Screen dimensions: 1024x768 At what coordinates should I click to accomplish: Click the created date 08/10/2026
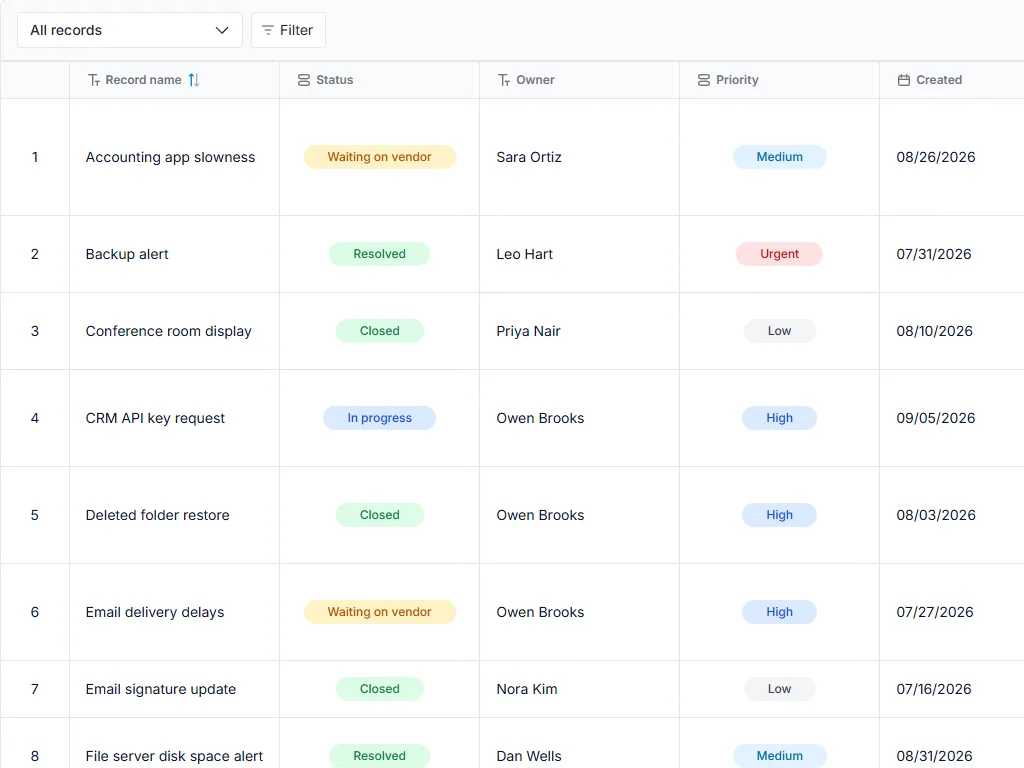pos(935,331)
